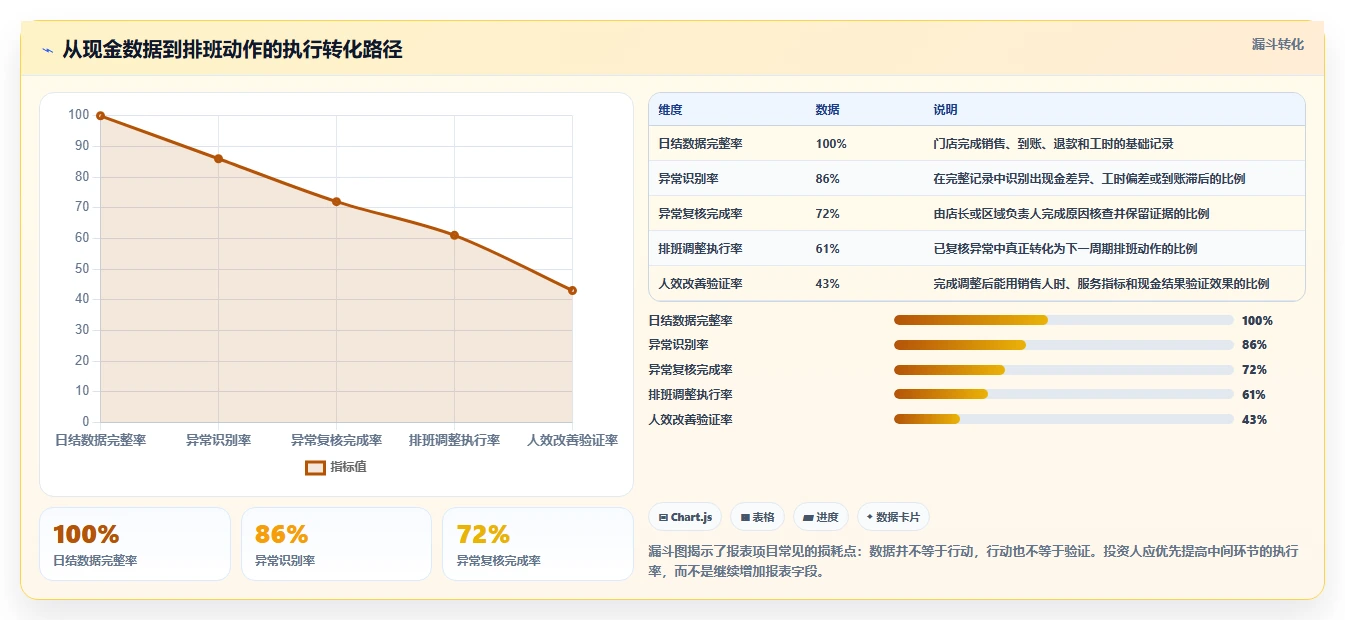Click the 排班调整执行率 x-axis label
The image size is (1345, 620).
click(454, 440)
